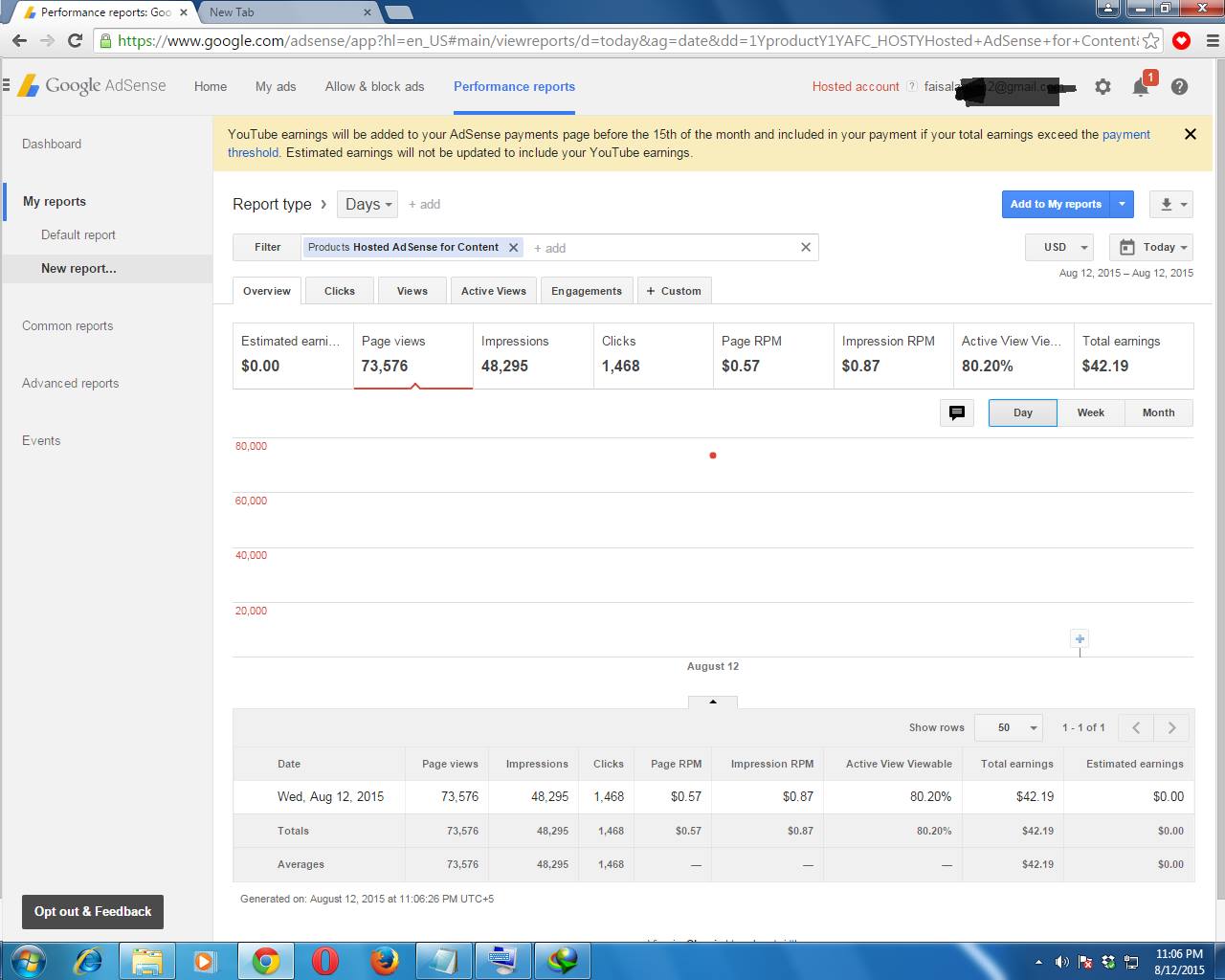Screen dimensions: 1225x980
Task: Switch chart granularity to Month
Action: point(1158,412)
